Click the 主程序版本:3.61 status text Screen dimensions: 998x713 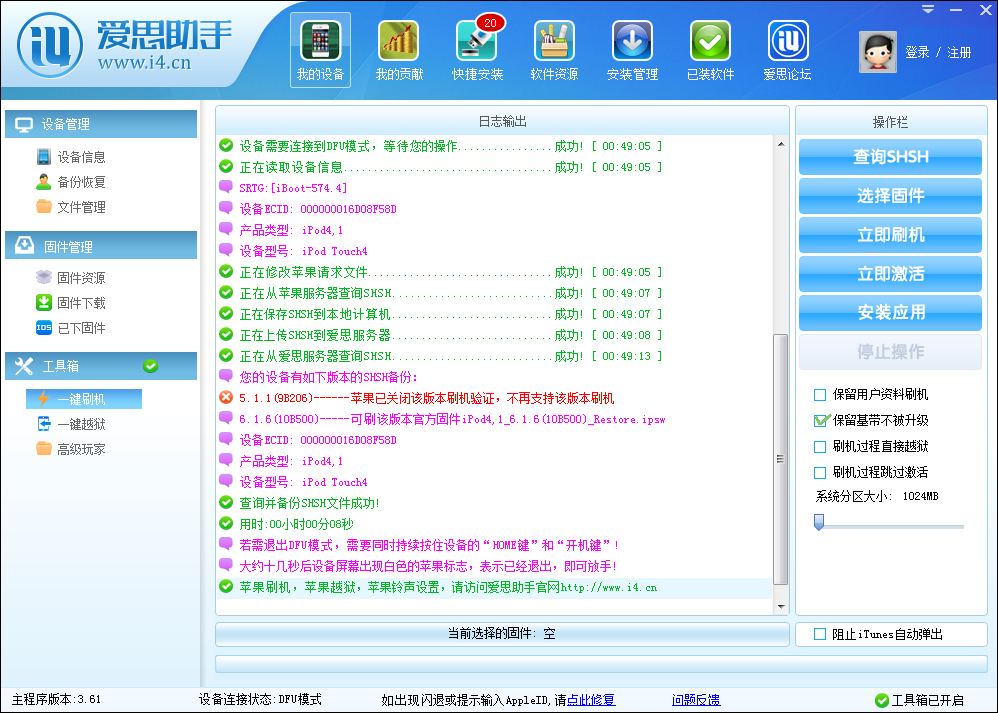tap(56, 700)
